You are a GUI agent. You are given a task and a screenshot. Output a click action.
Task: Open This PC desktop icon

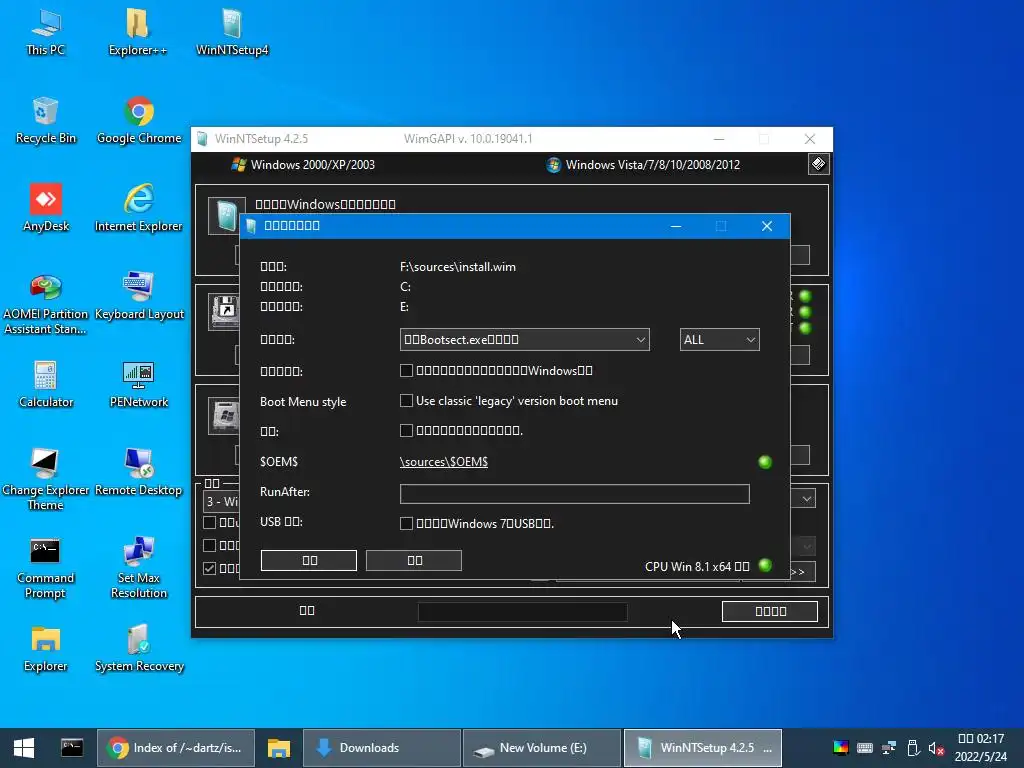[46, 33]
